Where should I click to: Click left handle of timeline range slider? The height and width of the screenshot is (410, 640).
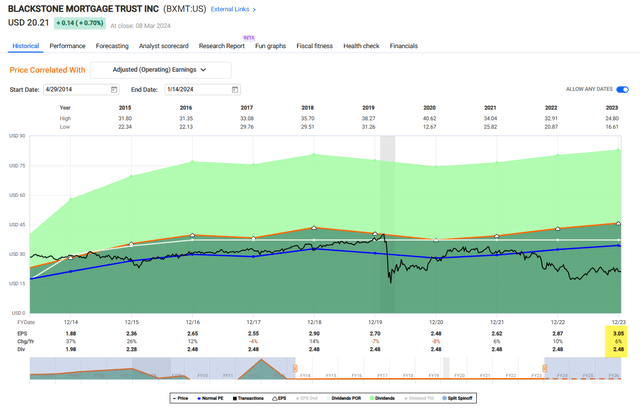[x=295, y=368]
